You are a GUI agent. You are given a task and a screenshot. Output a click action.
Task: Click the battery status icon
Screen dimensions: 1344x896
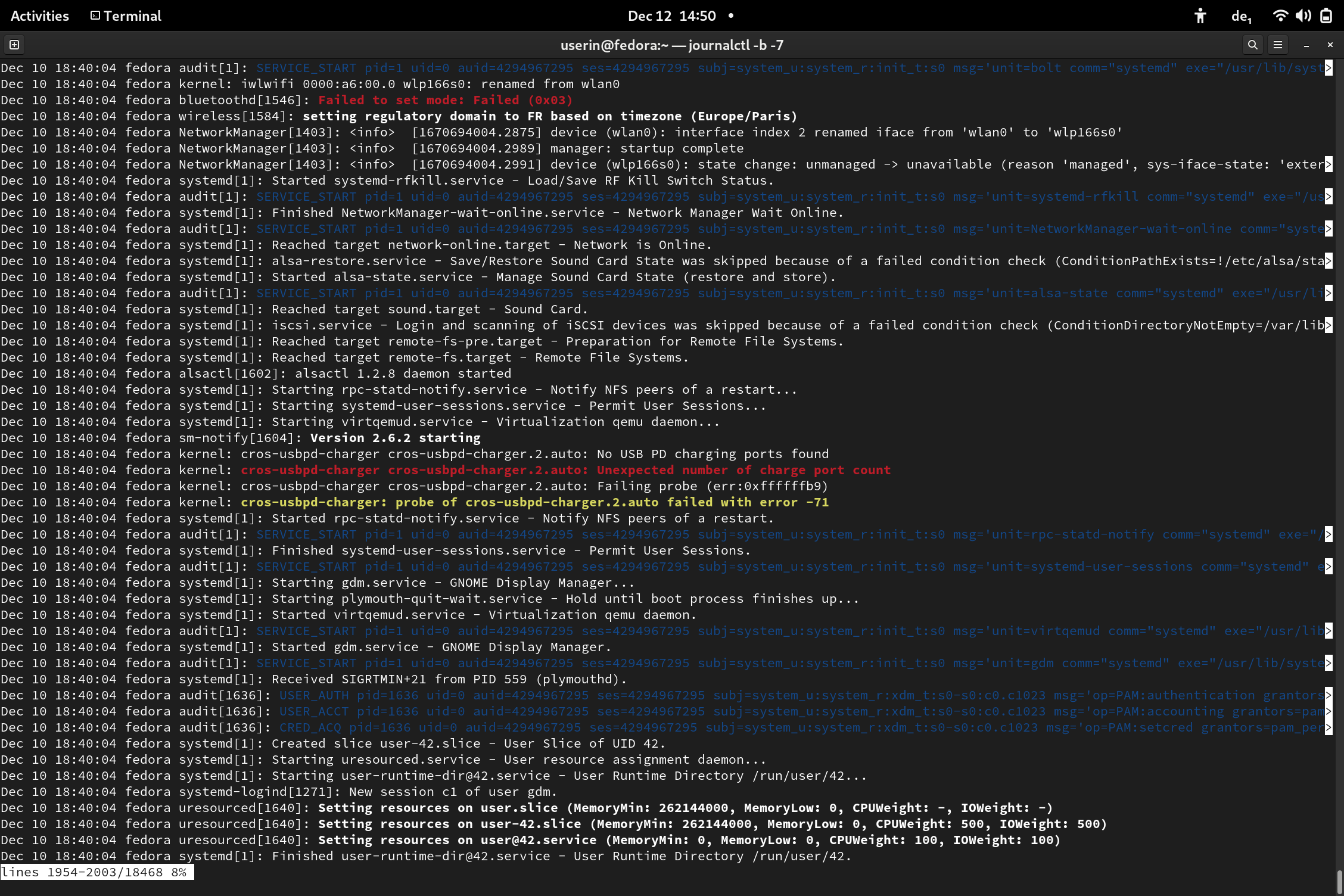(x=1326, y=16)
